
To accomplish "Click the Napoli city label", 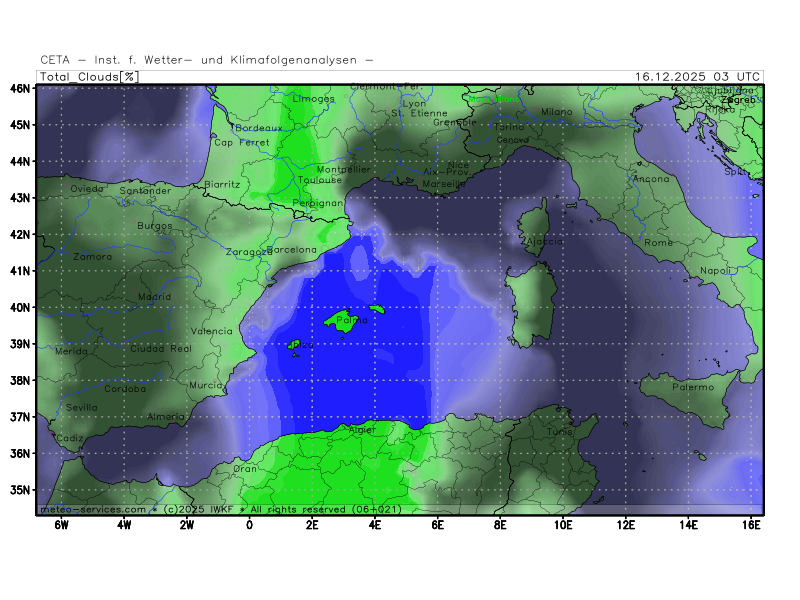I will [716, 271].
